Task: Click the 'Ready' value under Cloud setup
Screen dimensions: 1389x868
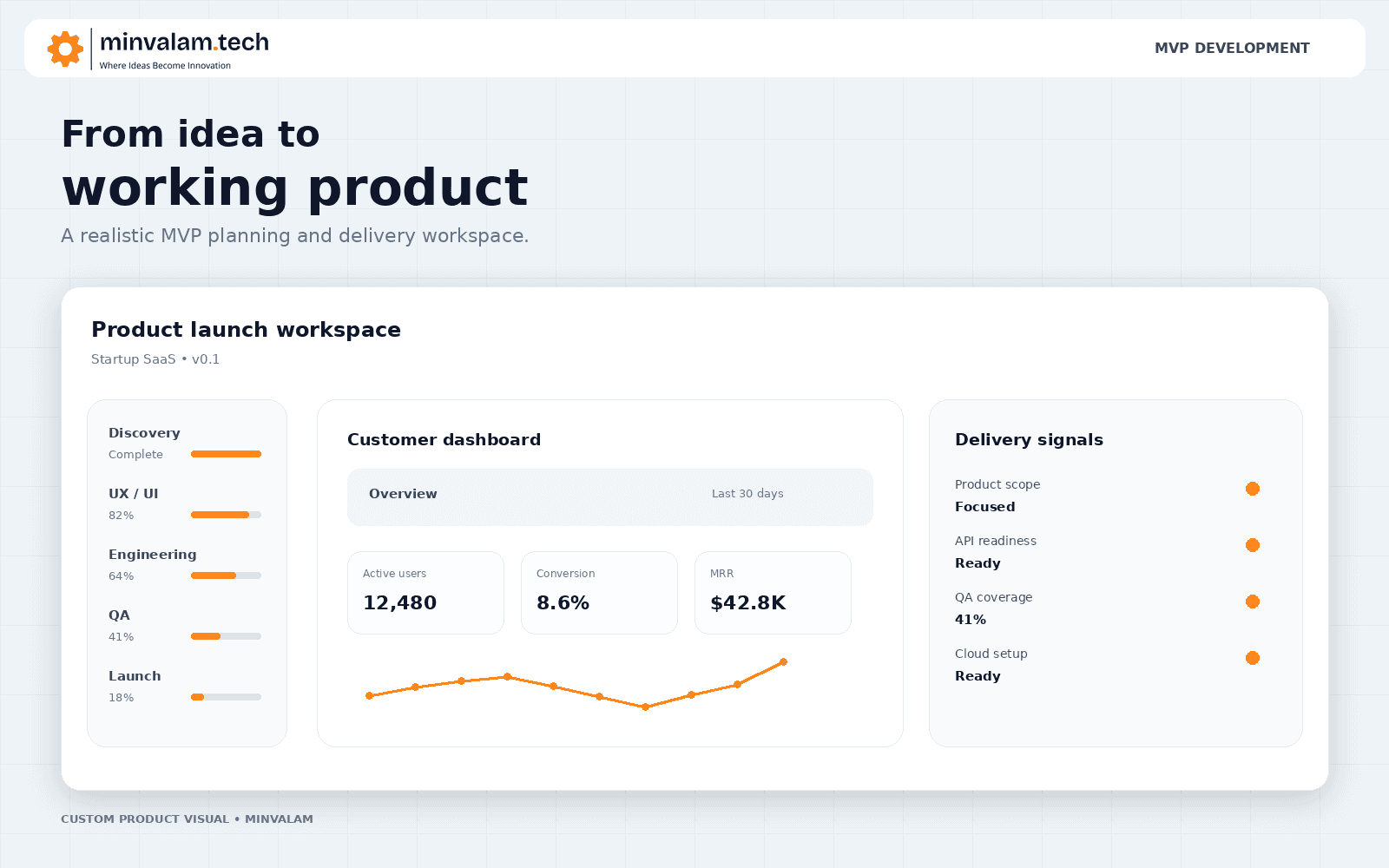Action: coord(978,676)
